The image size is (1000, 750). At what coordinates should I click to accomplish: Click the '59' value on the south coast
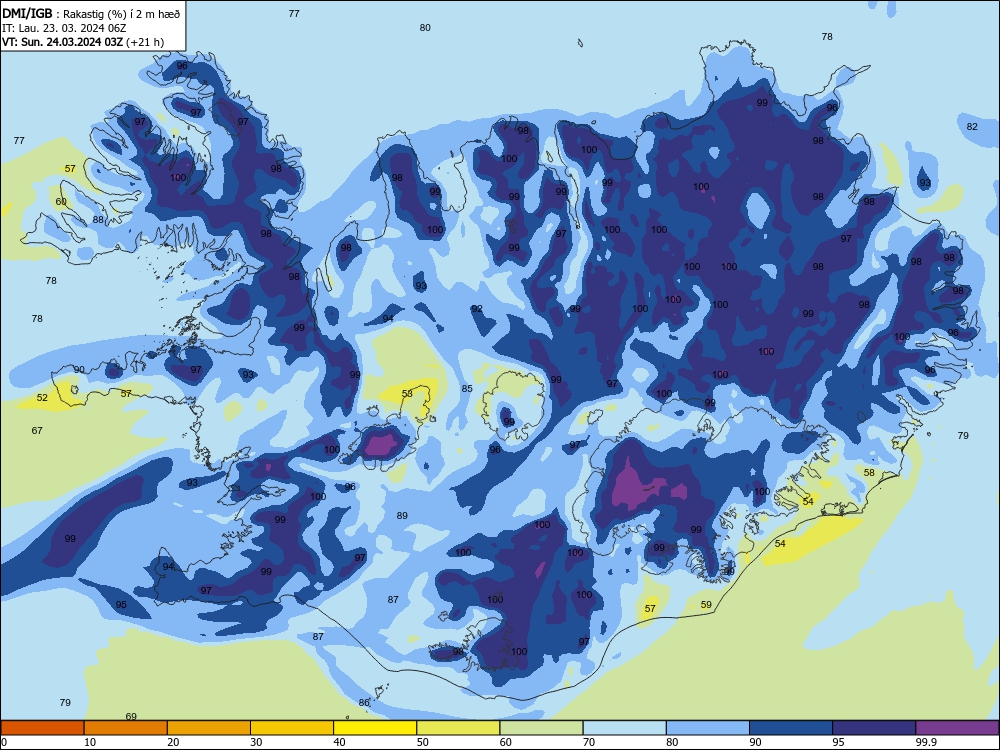pos(706,605)
